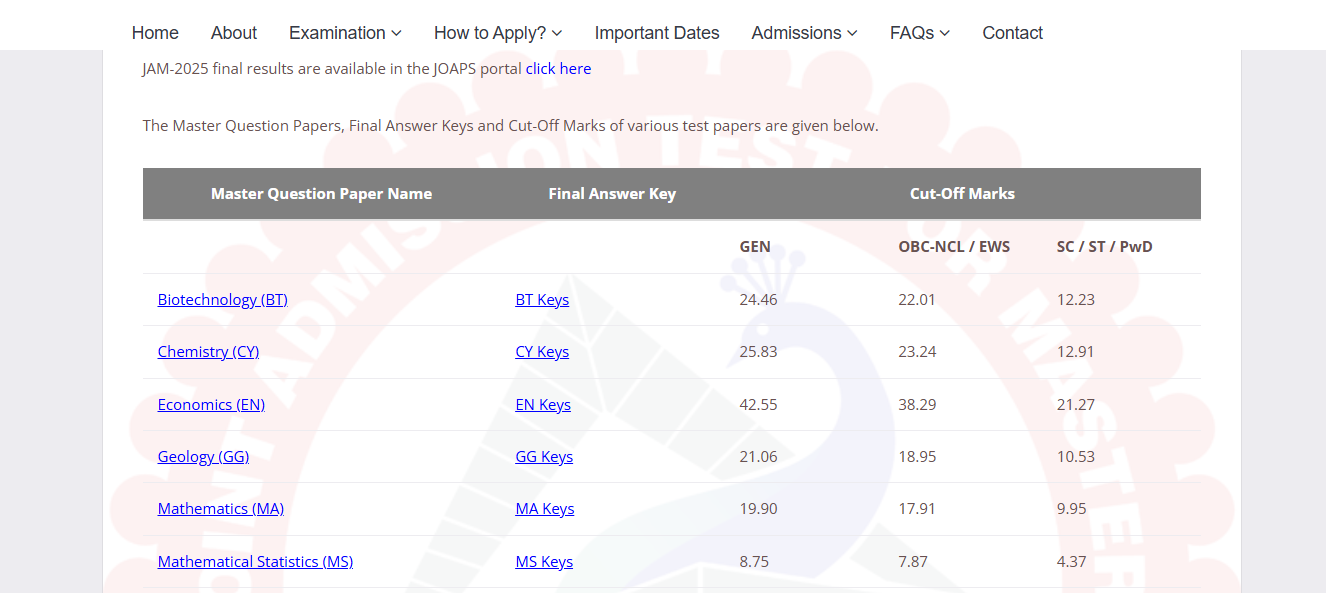Download the BT Keys answer key
Image resolution: width=1326 pixels, height=593 pixels.
(x=542, y=299)
